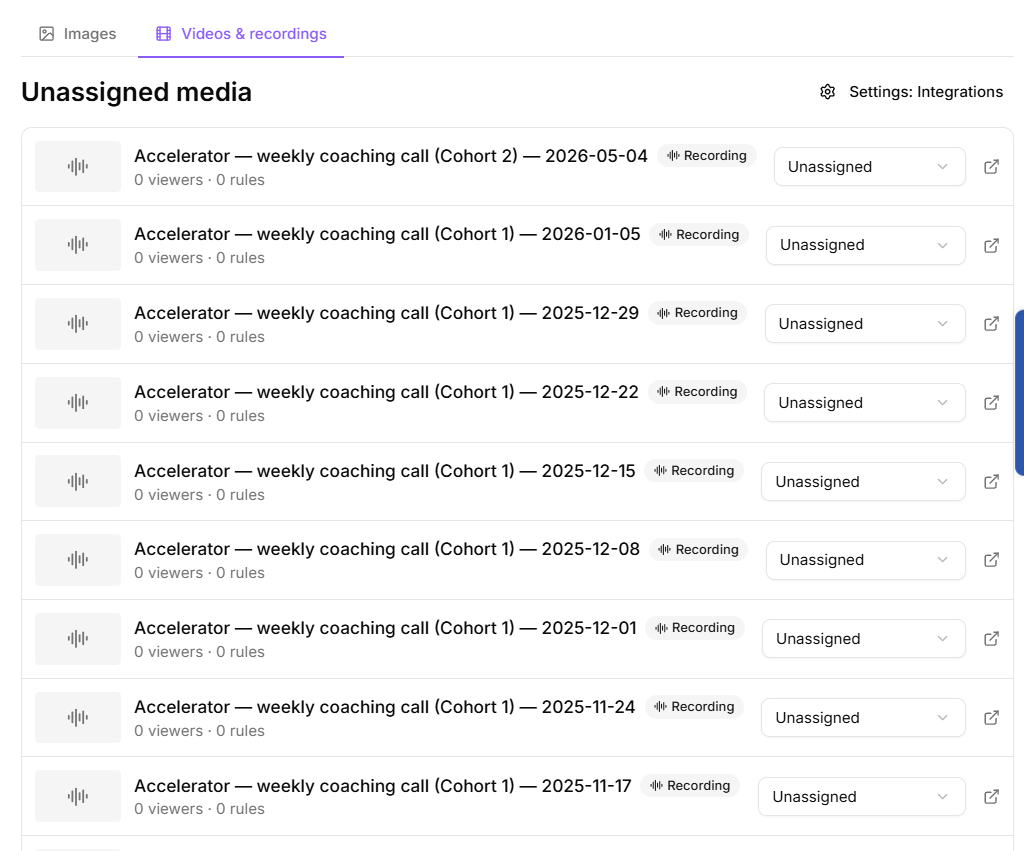Open the Cohort 1 call titled 2025-12-29
1024x851 pixels.
(387, 313)
